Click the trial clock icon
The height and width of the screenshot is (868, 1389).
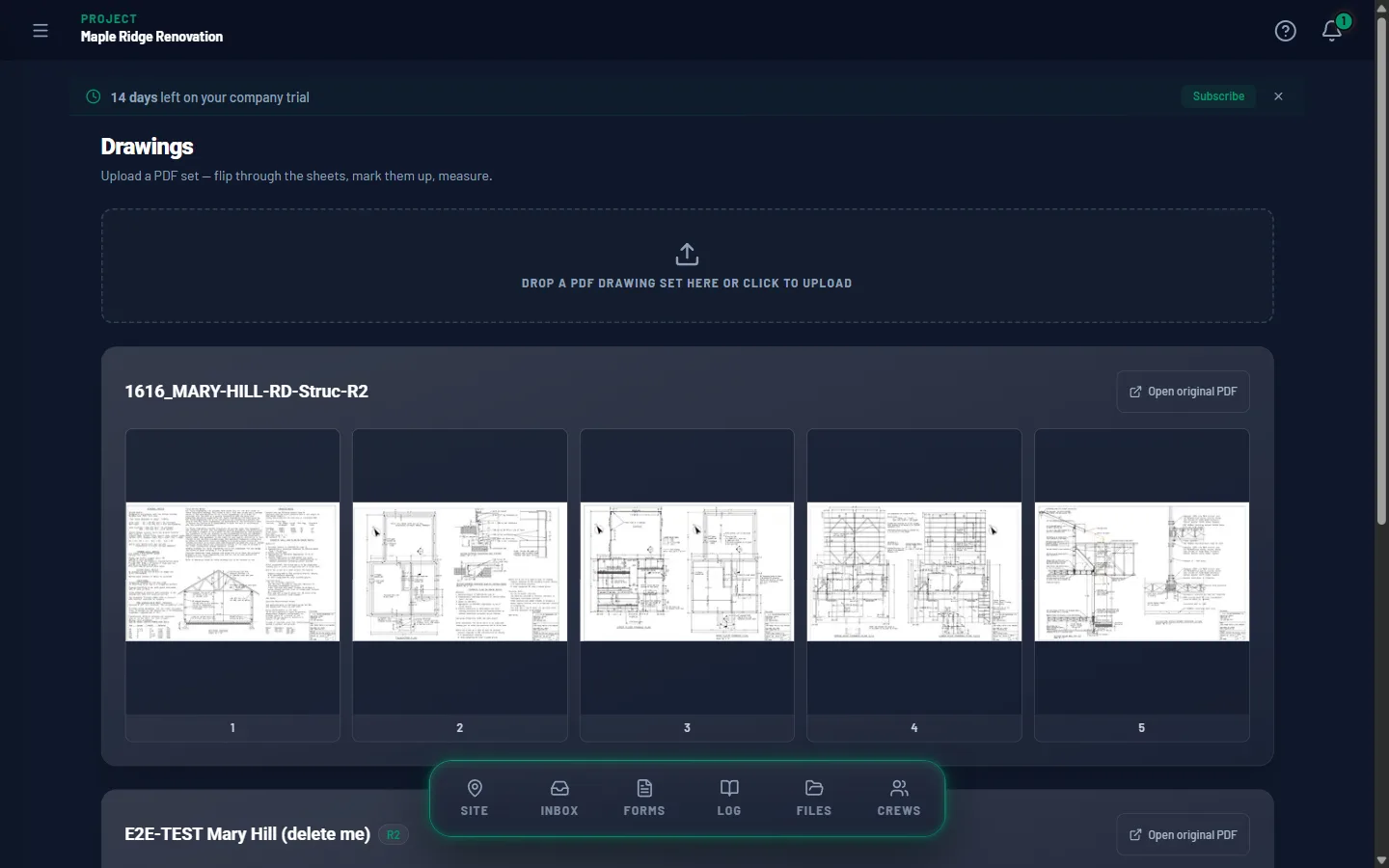94,96
